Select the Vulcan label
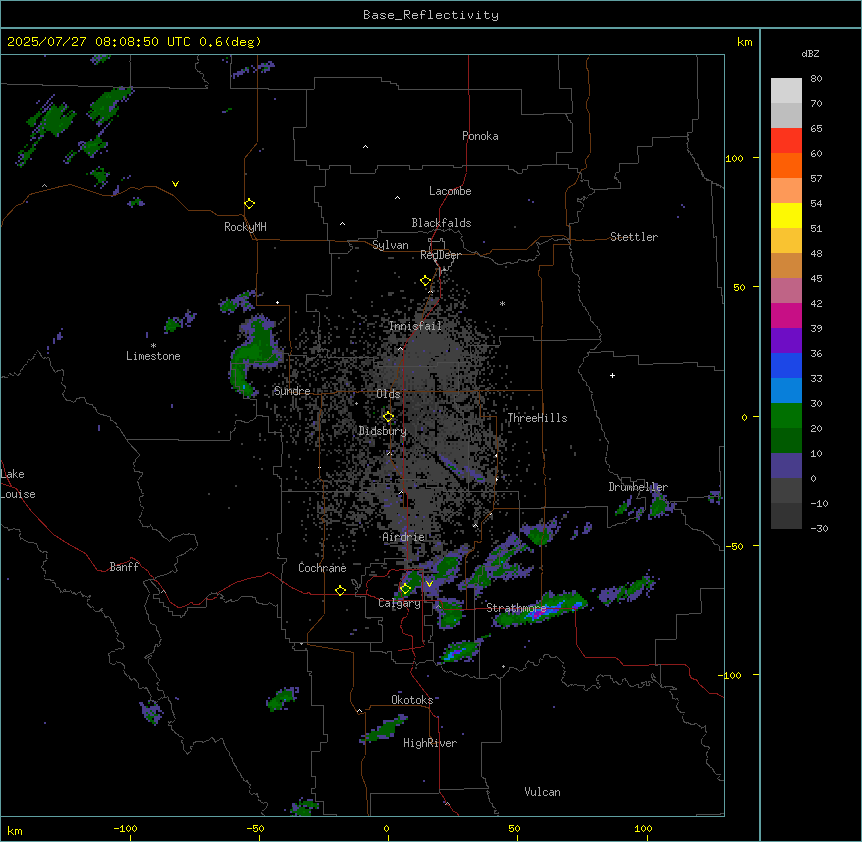This screenshot has height=842, width=862. click(x=542, y=792)
